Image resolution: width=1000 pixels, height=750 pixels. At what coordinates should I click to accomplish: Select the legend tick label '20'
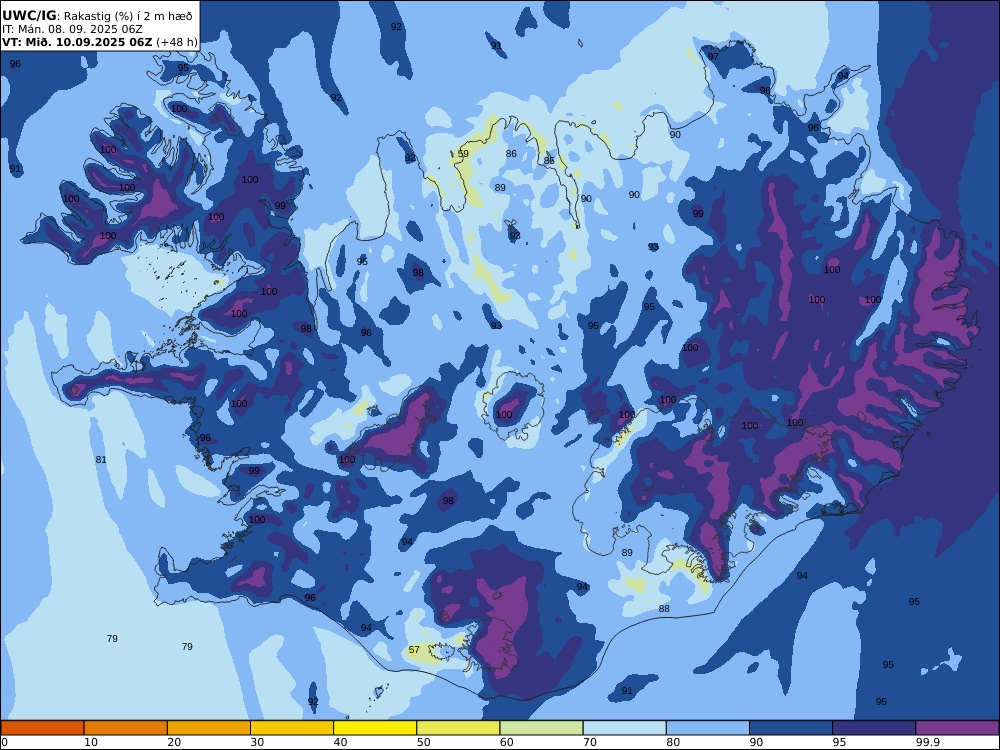(x=174, y=742)
